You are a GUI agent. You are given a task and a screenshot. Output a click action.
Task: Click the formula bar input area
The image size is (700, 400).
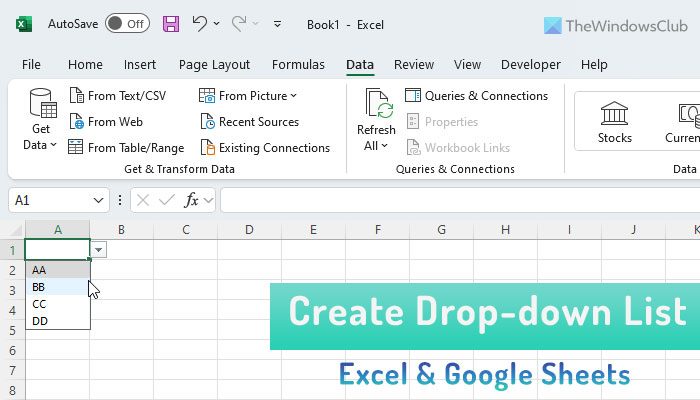point(460,200)
